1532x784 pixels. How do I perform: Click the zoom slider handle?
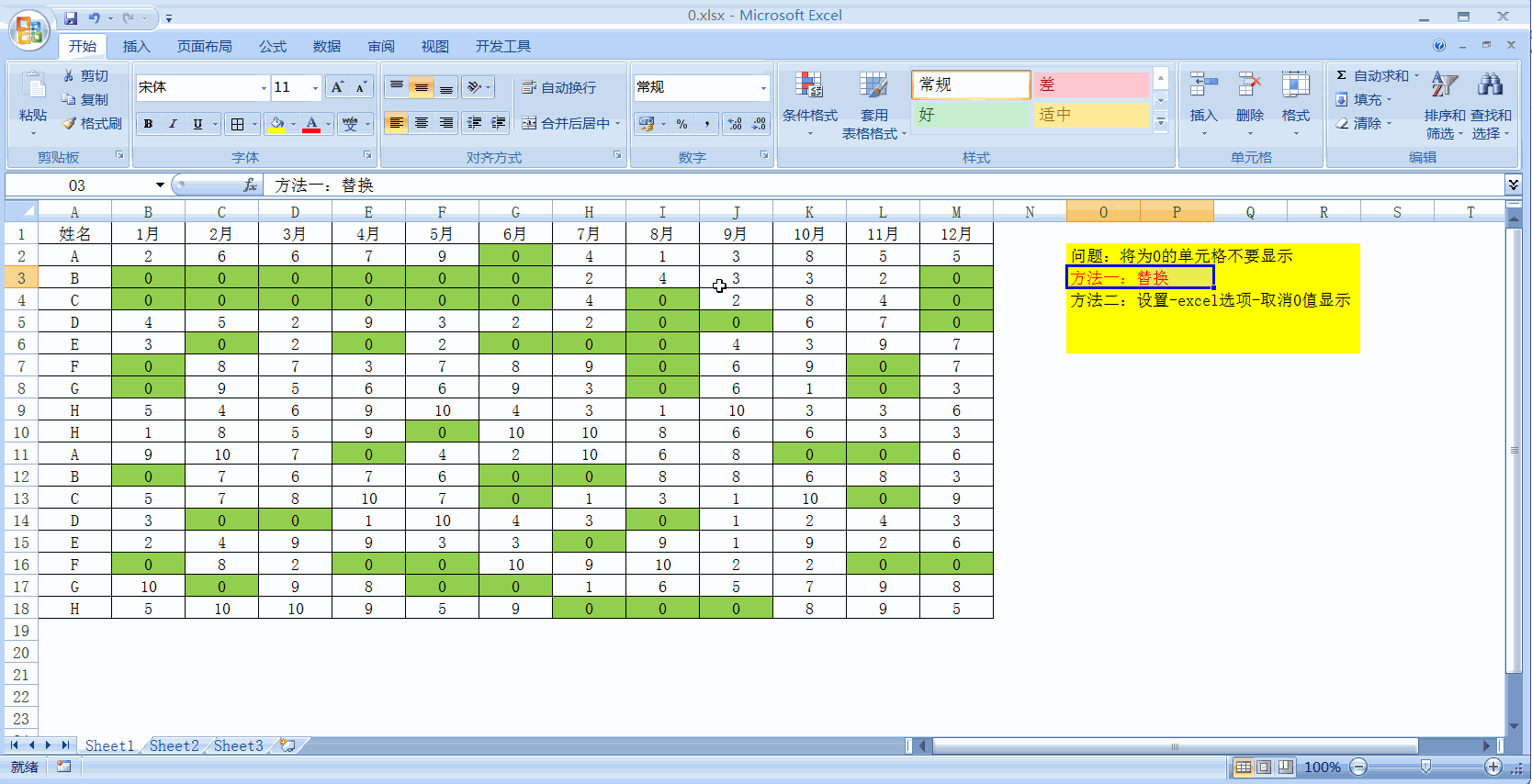coord(1425,767)
